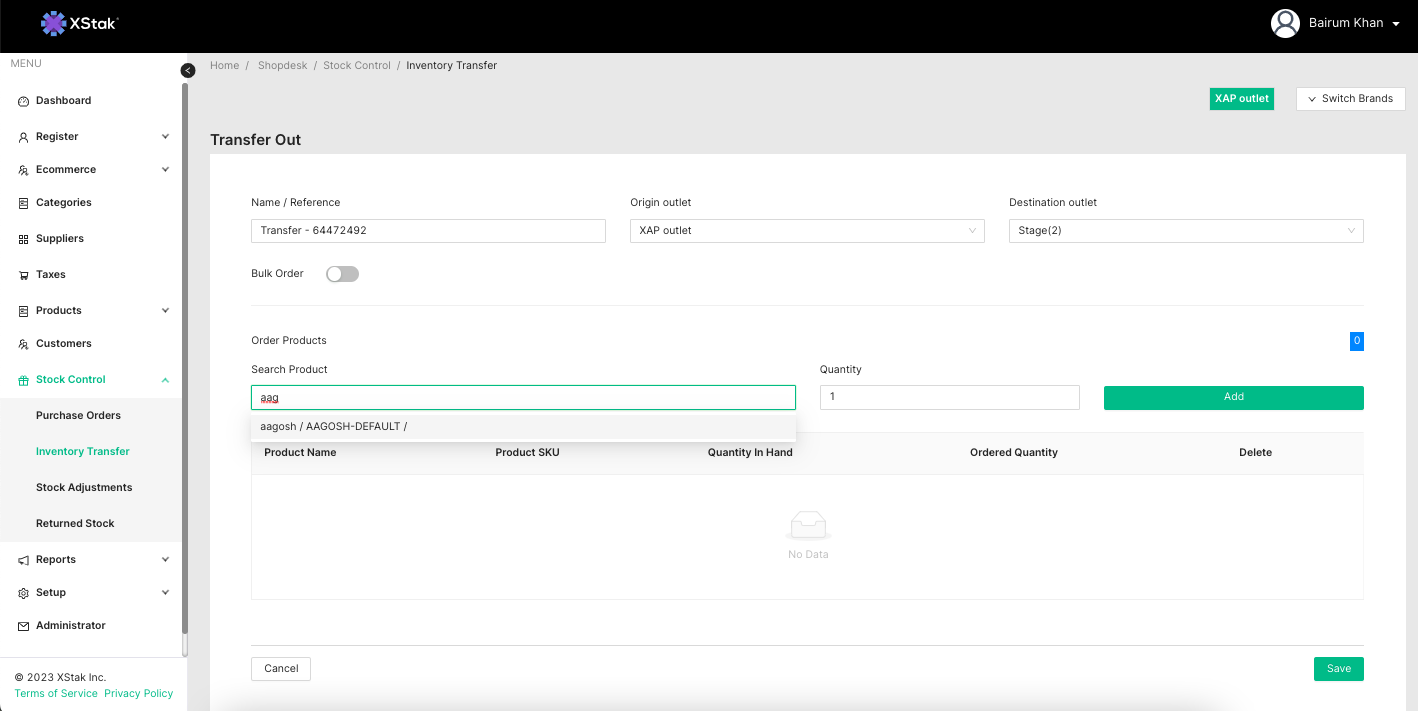Collapse the Stock Control menu
Screen dimensions: 1418x711
coord(165,380)
